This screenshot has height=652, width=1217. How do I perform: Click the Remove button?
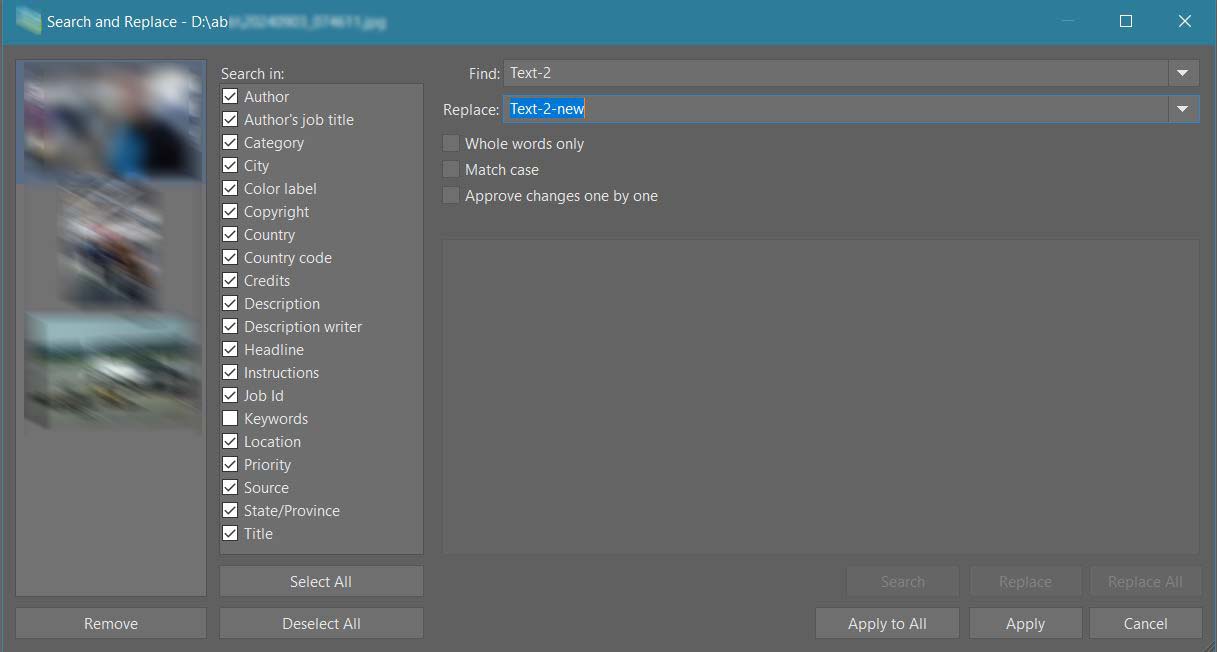[x=111, y=623]
